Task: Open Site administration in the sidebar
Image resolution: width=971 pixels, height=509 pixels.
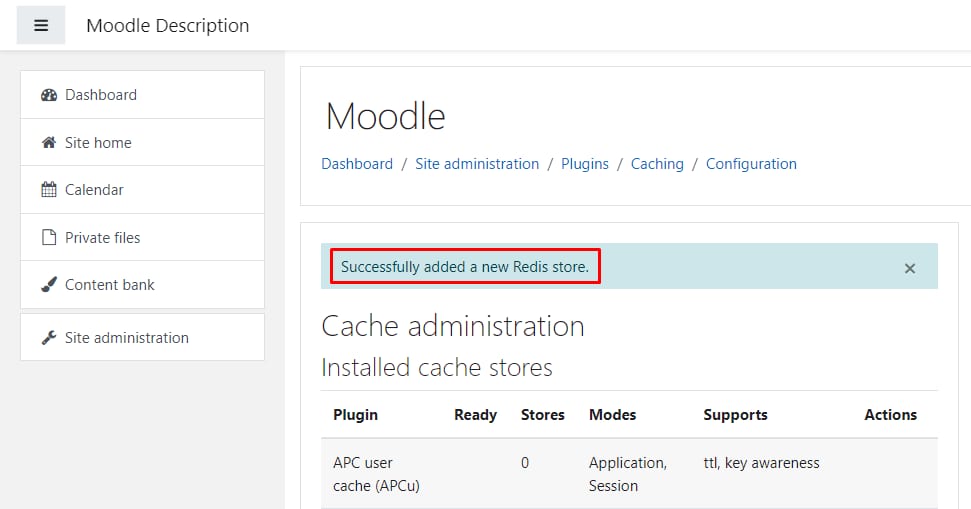Action: (142, 337)
